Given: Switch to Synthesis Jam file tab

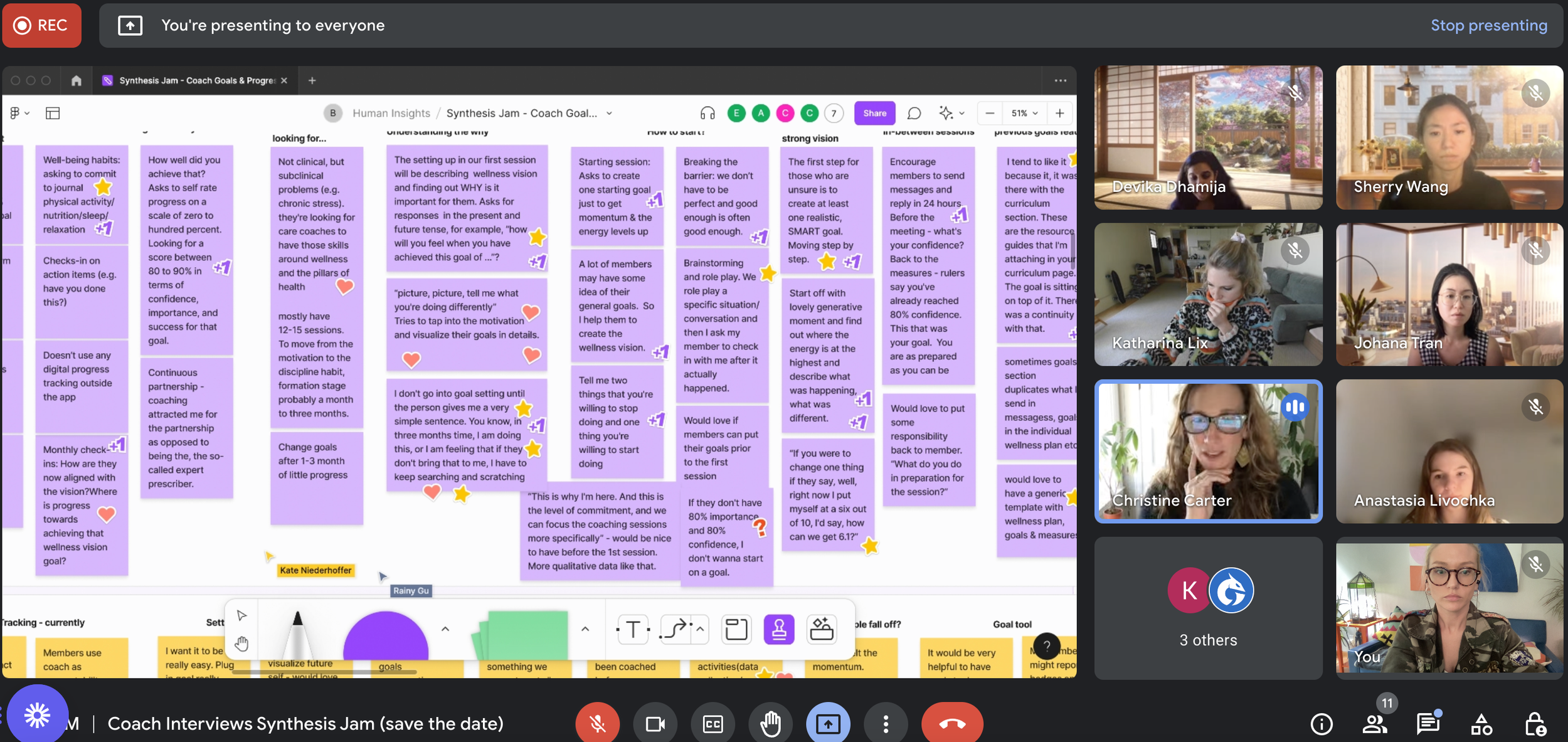Looking at the screenshot, I should tap(197, 80).
